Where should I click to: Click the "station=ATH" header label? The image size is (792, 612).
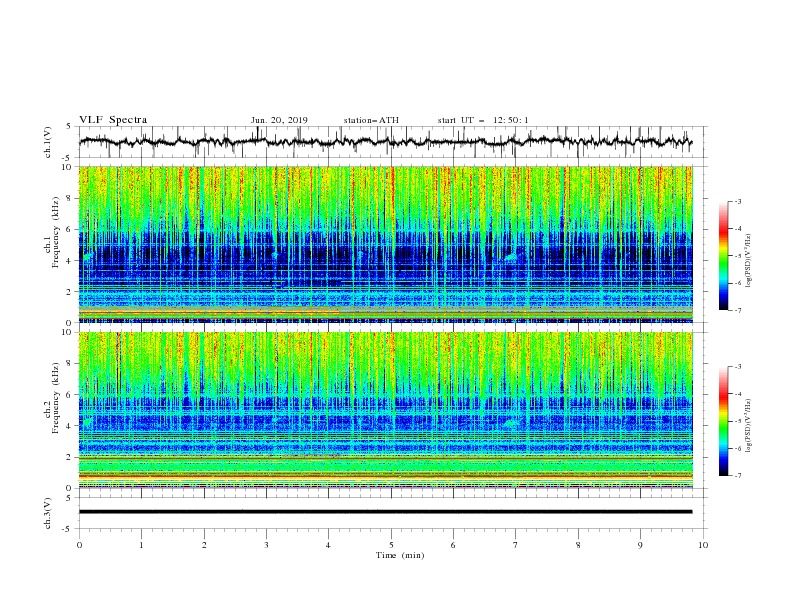pyautogui.click(x=371, y=120)
